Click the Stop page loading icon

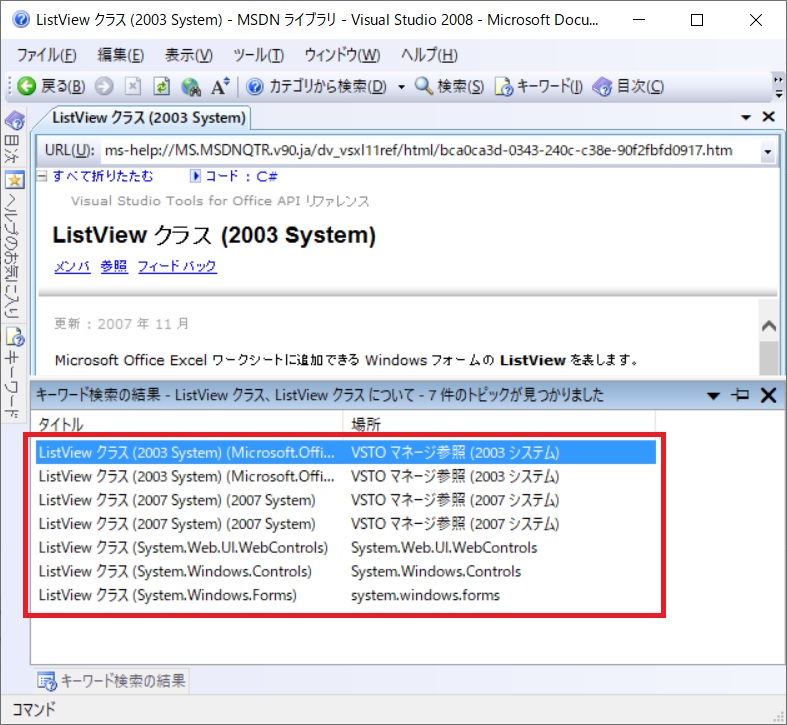(x=133, y=86)
